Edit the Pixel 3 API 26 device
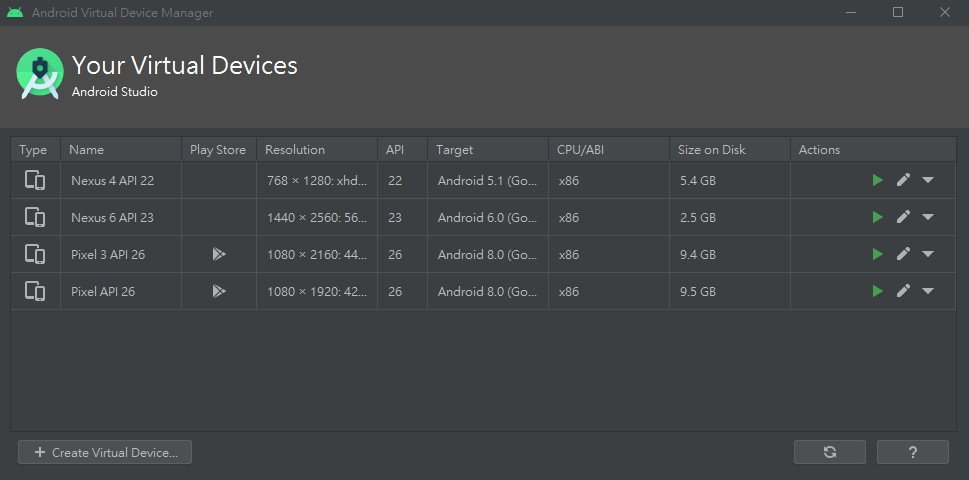 [903, 254]
